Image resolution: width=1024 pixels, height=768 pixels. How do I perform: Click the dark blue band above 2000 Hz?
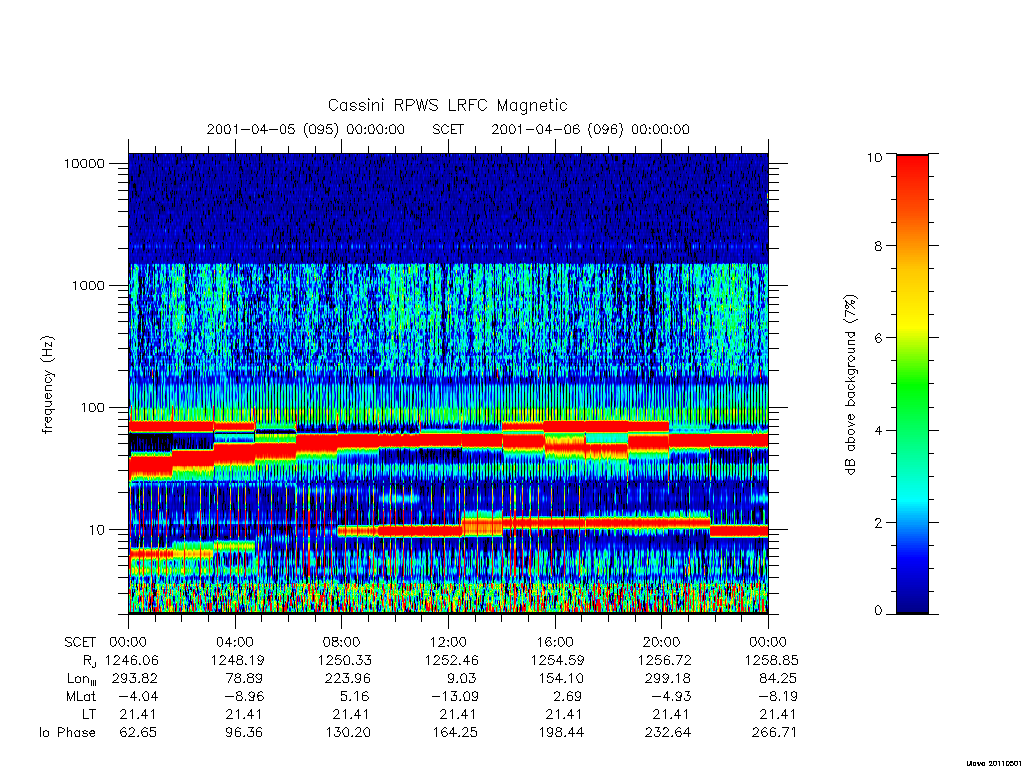point(448,209)
